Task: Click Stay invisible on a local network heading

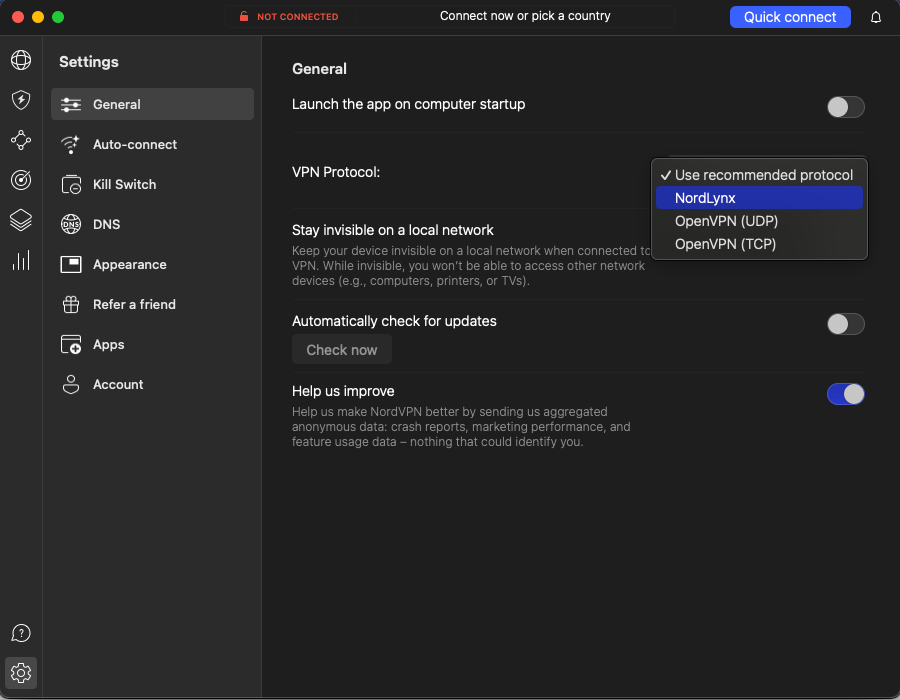Action: 393,230
